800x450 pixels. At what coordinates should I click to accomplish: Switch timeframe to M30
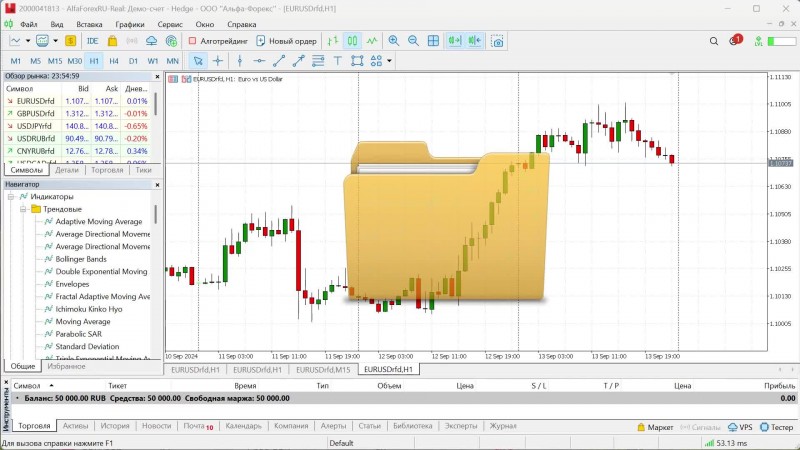pos(74,61)
